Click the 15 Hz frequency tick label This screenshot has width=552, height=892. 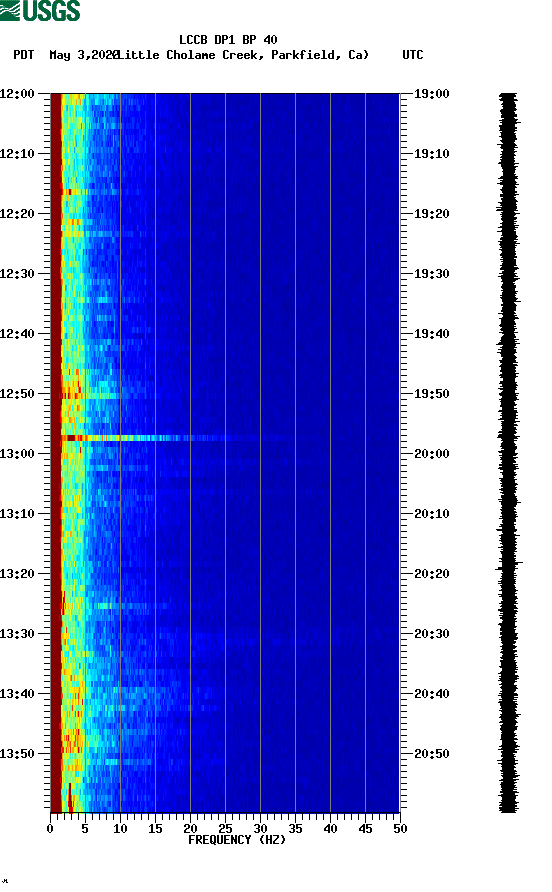[x=155, y=829]
